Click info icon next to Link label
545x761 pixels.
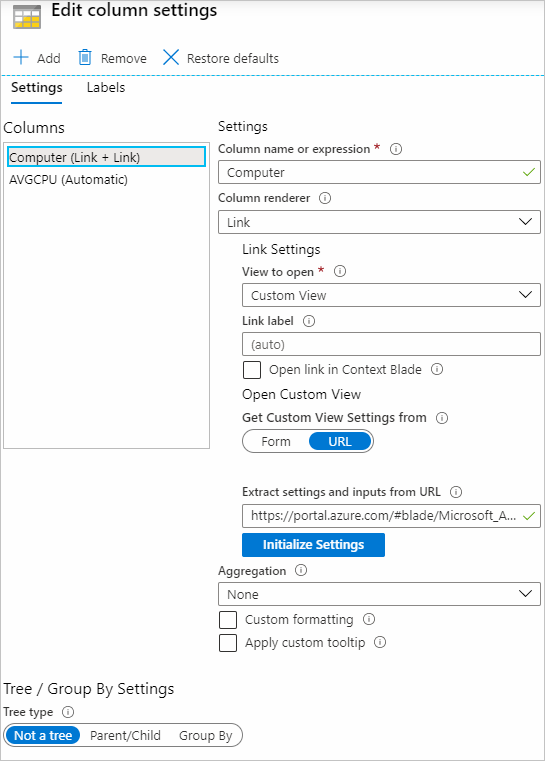(309, 321)
